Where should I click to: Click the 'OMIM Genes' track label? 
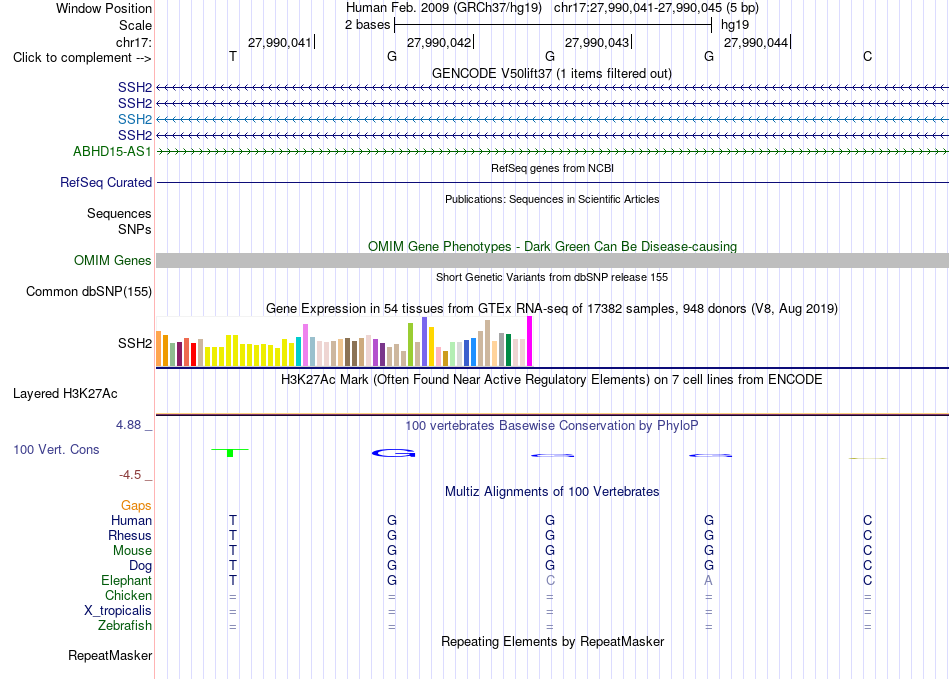[113, 260]
